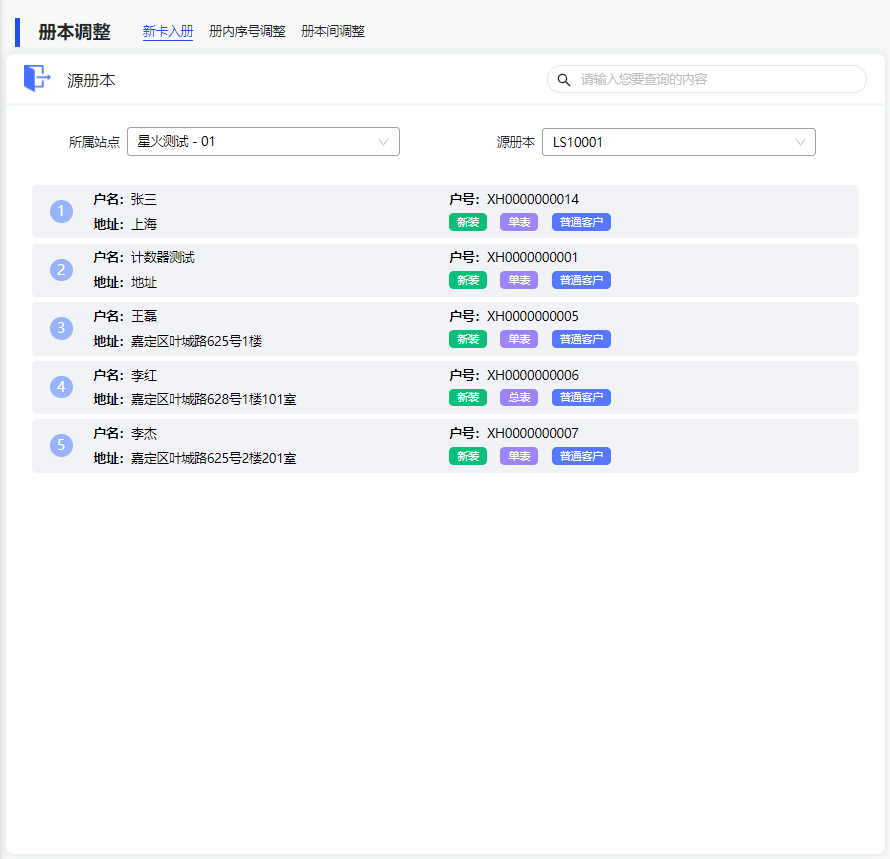Click the address 嘉定区叶城路628号1楼101室

[x=213, y=400]
